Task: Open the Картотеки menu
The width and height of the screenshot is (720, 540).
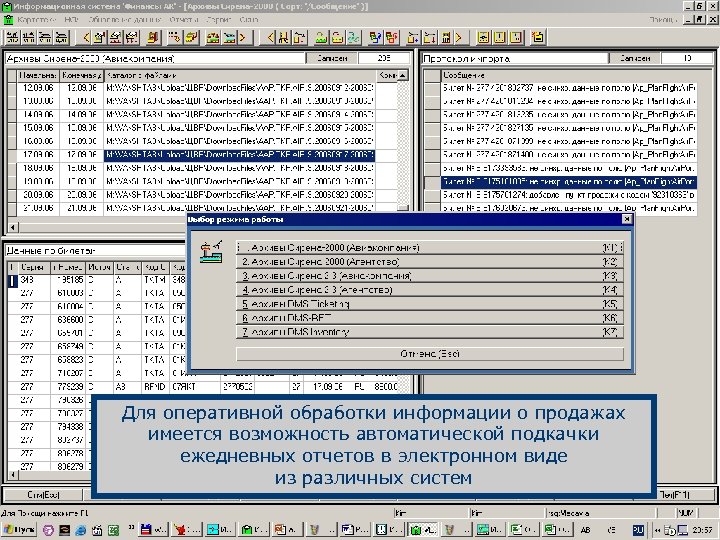Action: (x=36, y=20)
